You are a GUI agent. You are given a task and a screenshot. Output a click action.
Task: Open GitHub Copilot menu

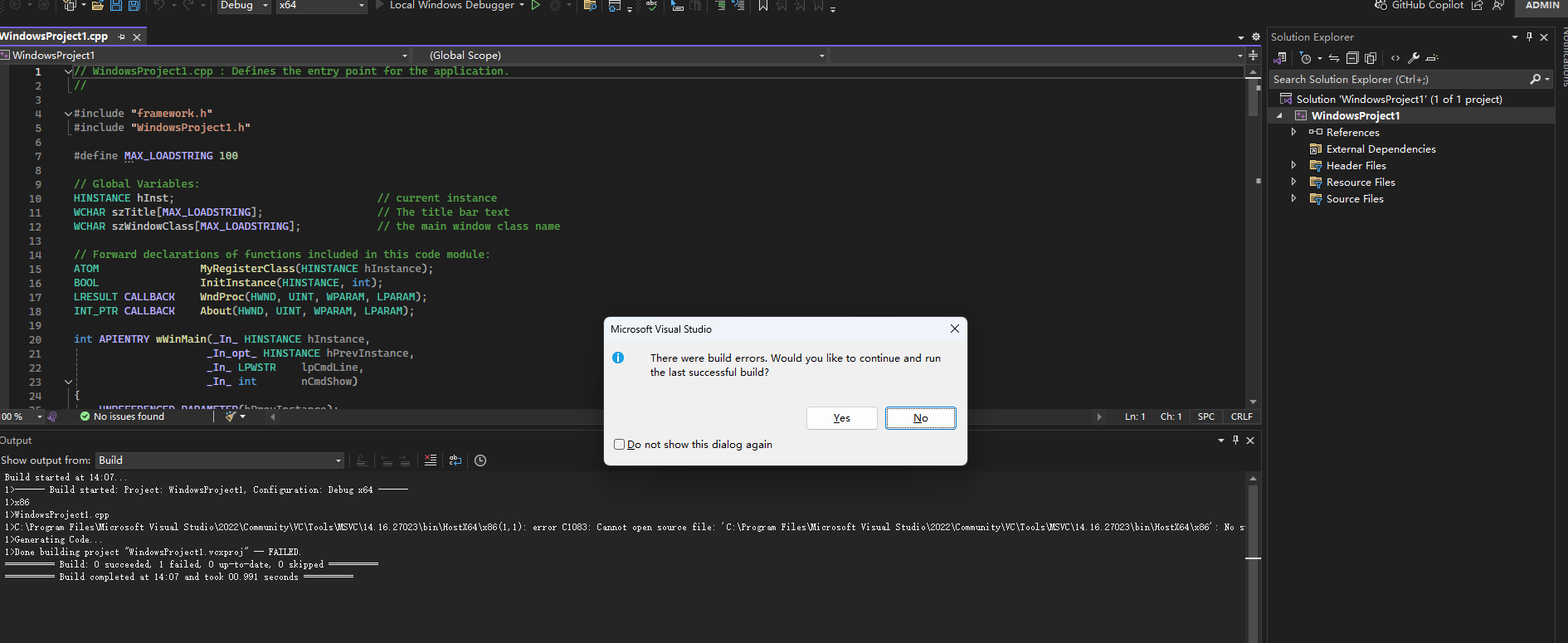1419,5
